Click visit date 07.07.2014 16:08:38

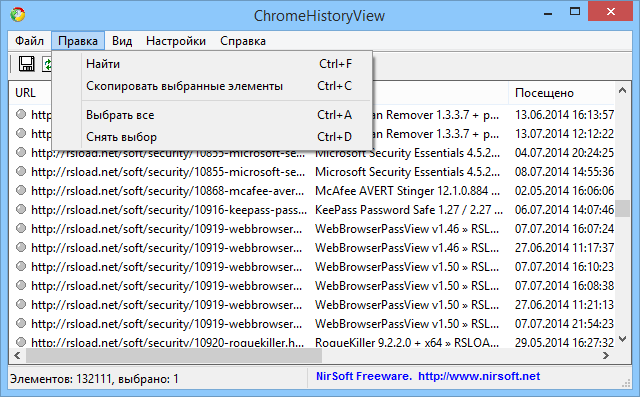(564, 286)
